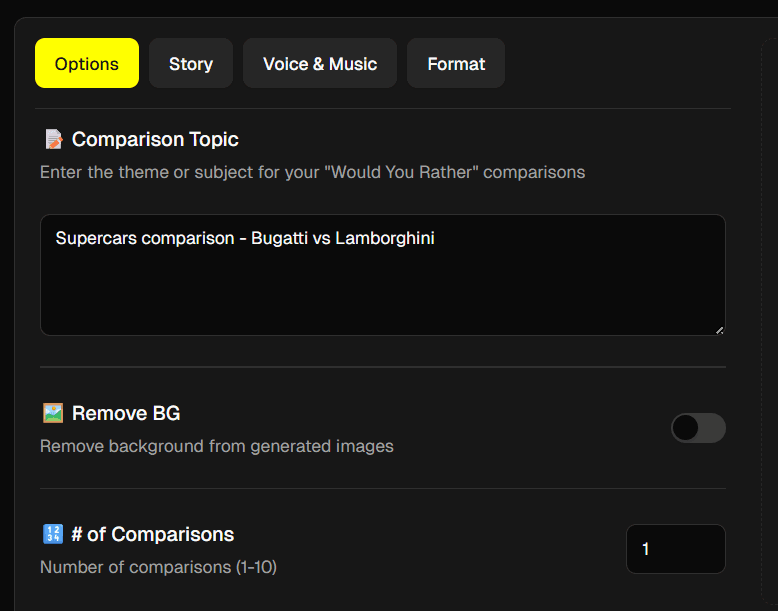Click 'Number of comparisons (1-10)' hint text
The height and width of the screenshot is (611, 778).
(158, 567)
